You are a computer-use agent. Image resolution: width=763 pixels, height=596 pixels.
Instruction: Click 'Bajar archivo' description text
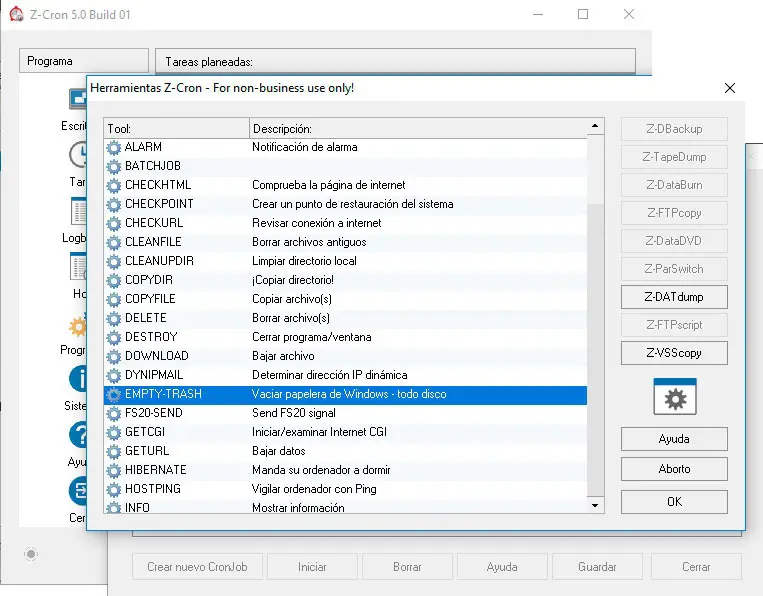point(283,356)
